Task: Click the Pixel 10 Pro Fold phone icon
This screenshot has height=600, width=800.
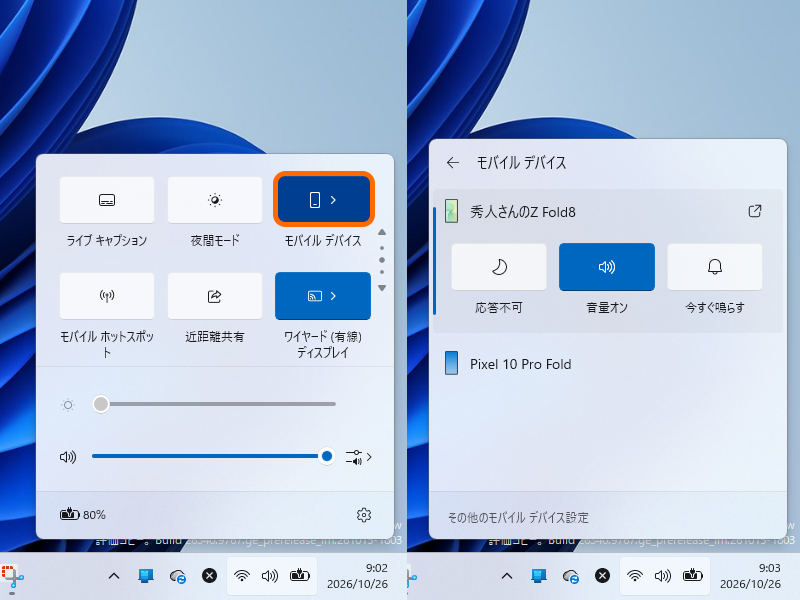Action: (451, 363)
